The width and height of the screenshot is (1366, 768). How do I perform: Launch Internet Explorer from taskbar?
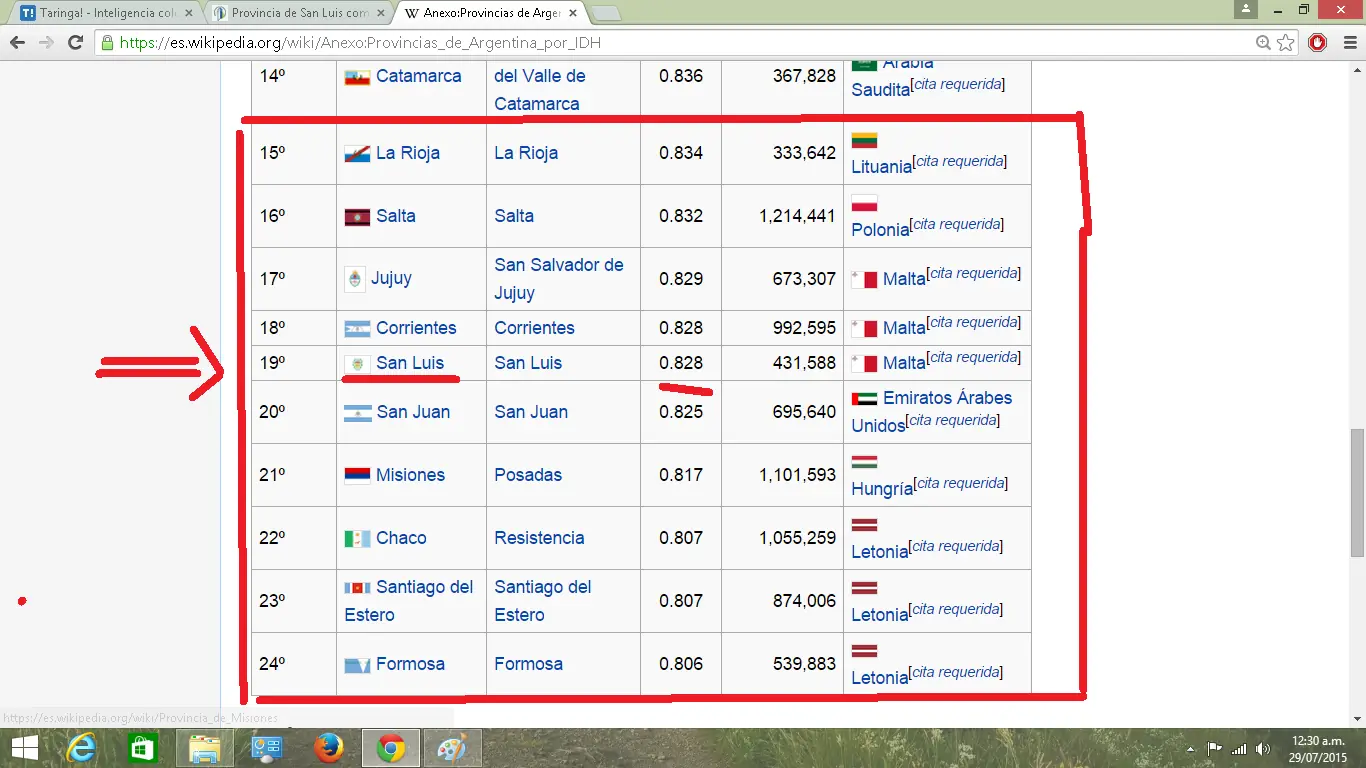[81, 748]
